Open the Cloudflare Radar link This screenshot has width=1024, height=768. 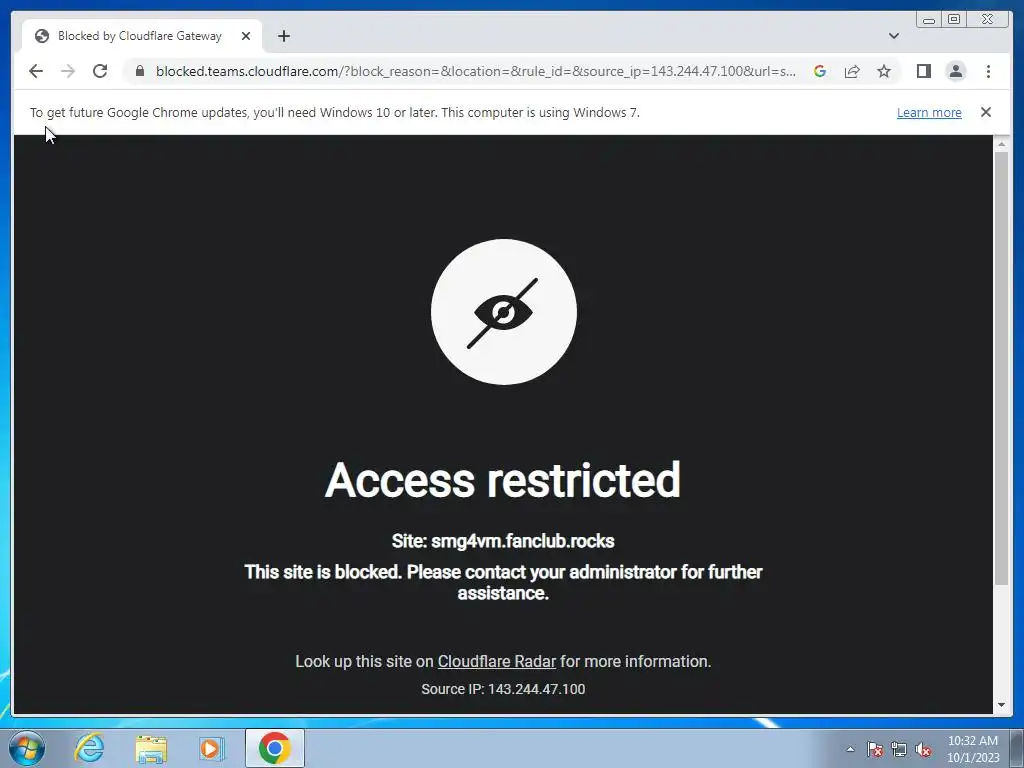[496, 662]
